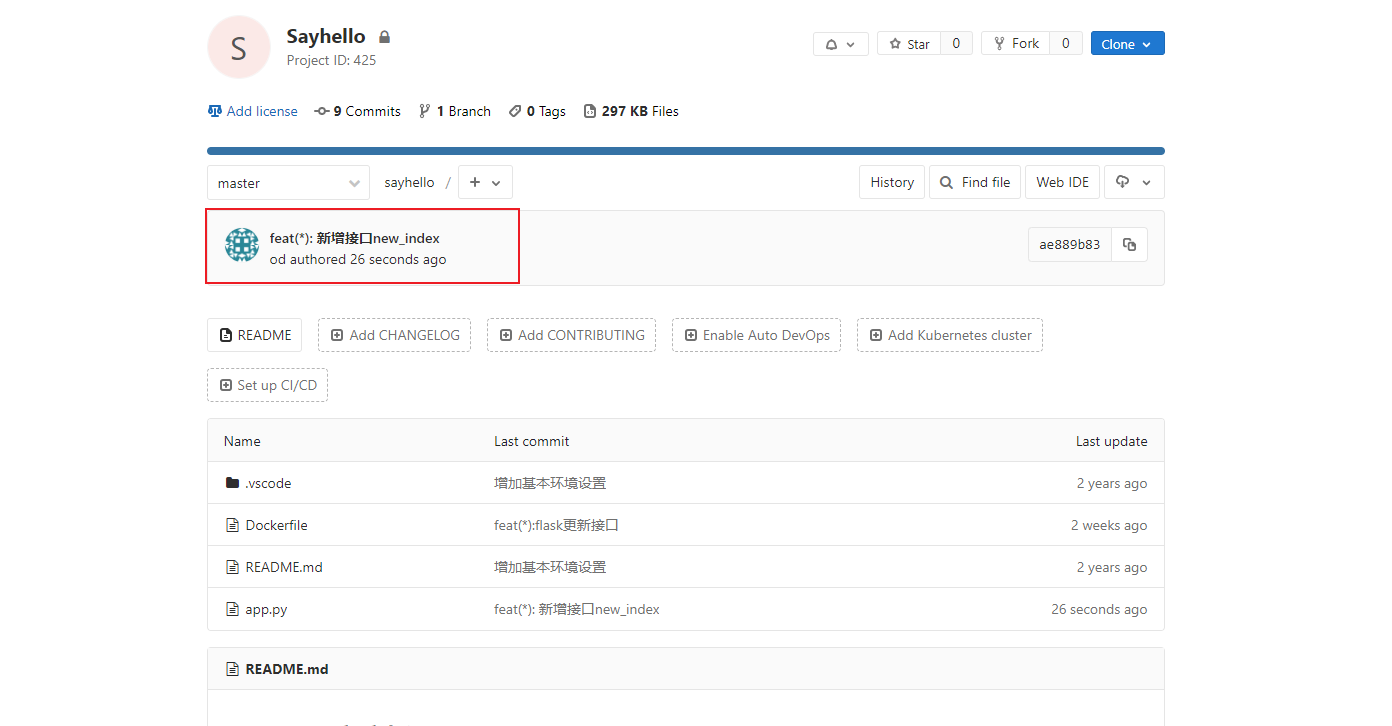Expand the Clone dropdown button

pyautogui.click(x=1127, y=44)
